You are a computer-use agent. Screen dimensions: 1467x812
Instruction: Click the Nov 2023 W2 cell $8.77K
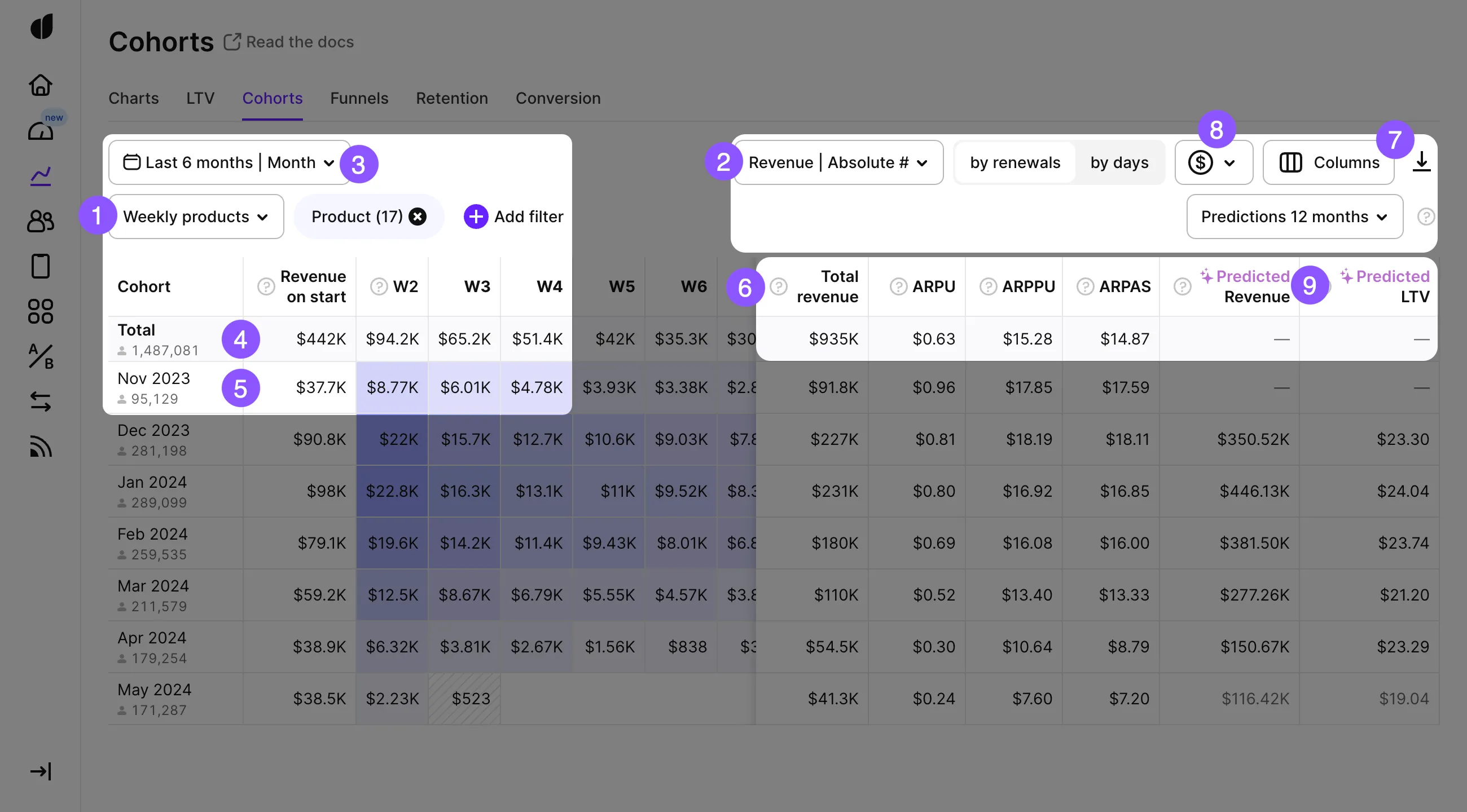pos(392,387)
